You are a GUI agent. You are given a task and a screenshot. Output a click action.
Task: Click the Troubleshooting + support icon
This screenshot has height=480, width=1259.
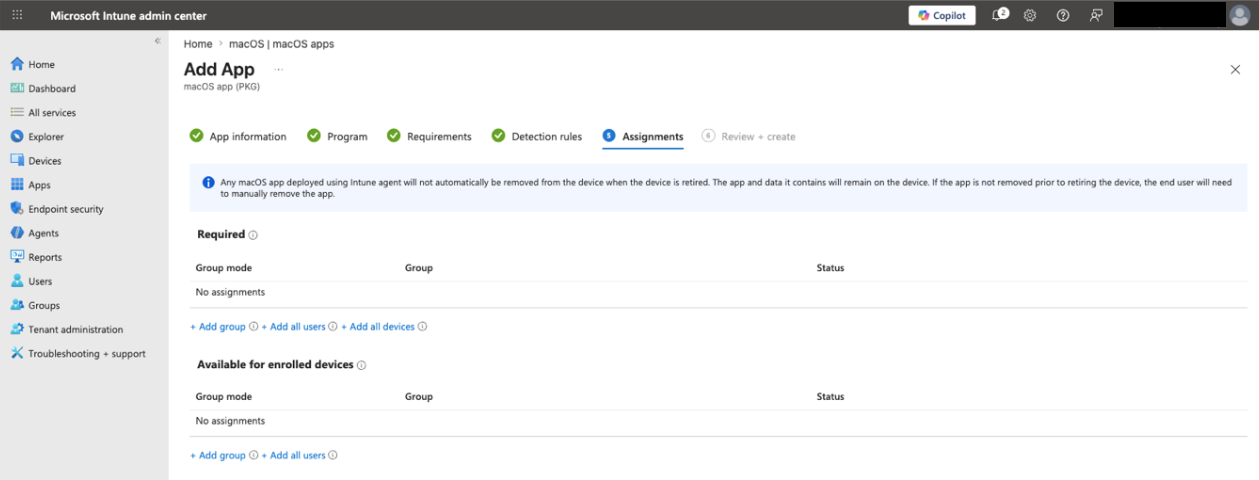17,353
